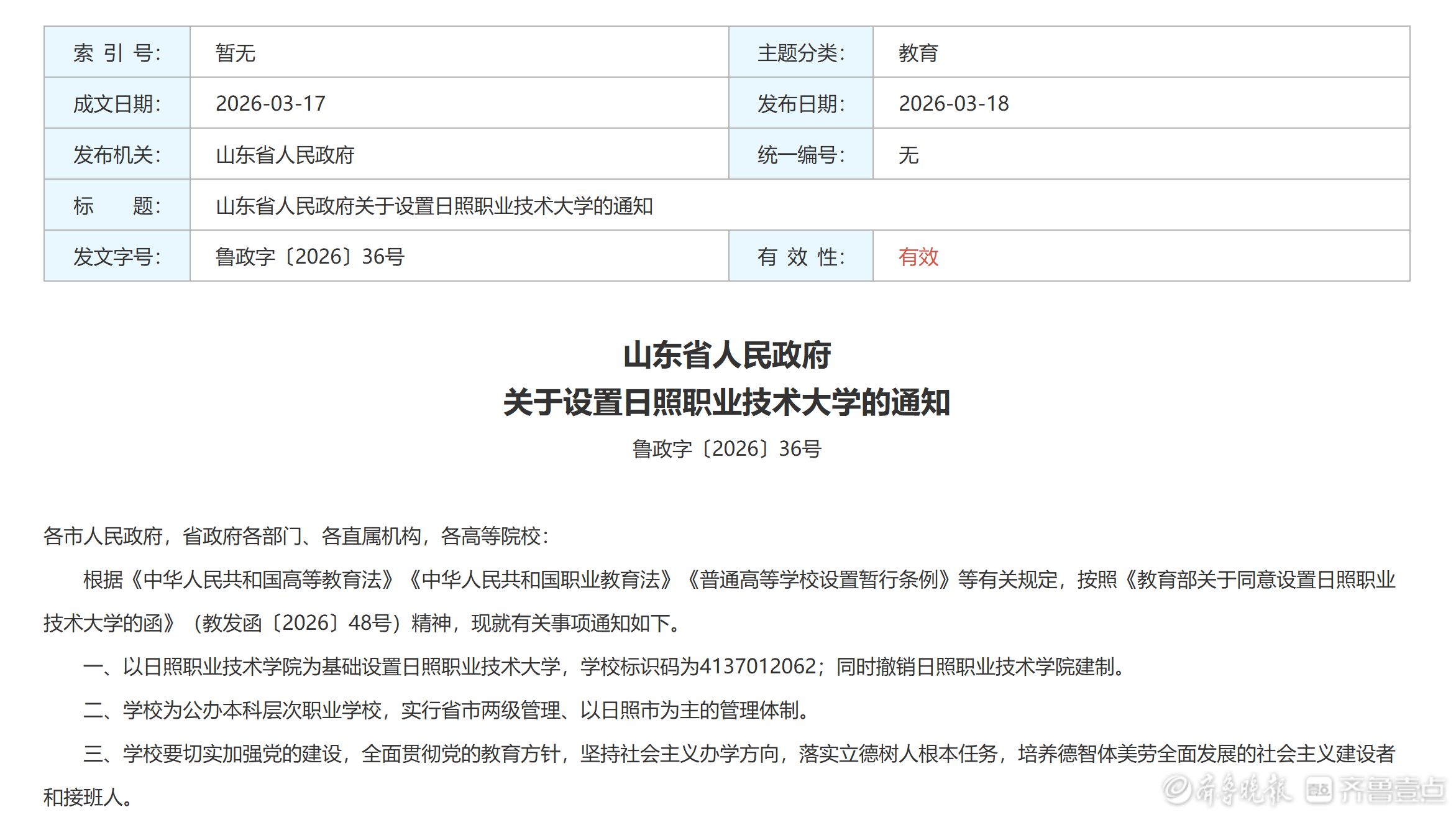Screen dimensions: 1456x817
Task: Click the 齐鲁壹点 watermark text
Action: click(1391, 790)
